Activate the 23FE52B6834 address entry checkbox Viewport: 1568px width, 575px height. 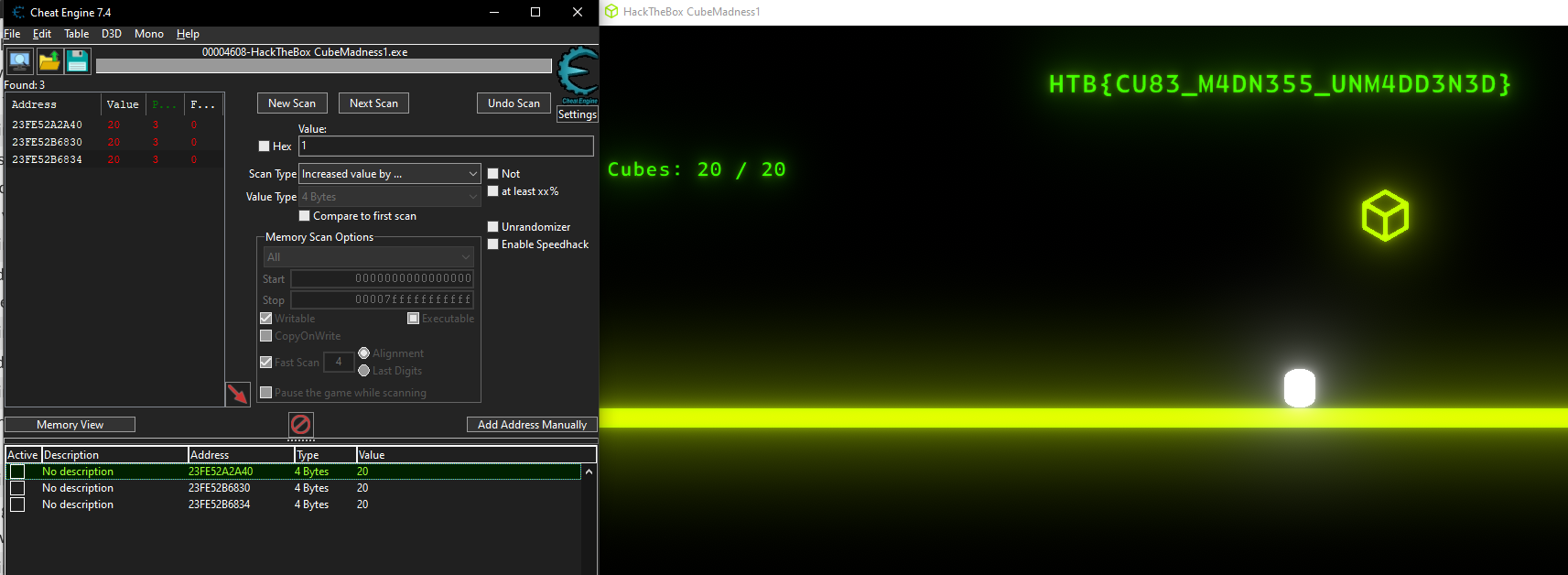(x=17, y=504)
